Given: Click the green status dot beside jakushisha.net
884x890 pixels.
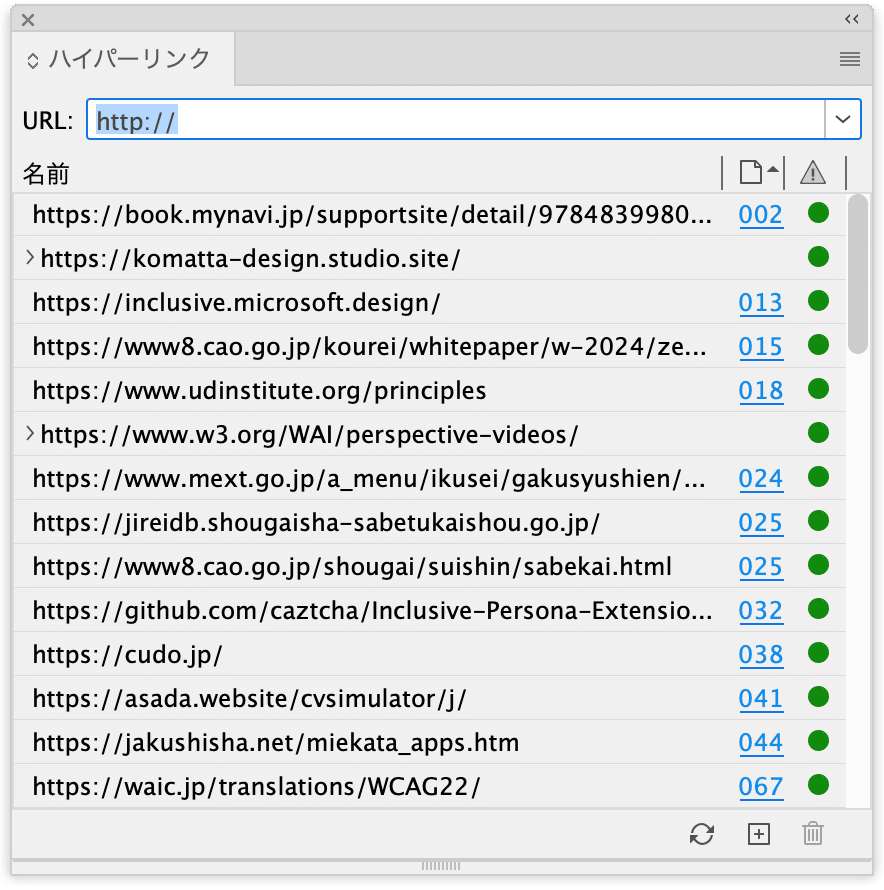Looking at the screenshot, I should (x=818, y=742).
